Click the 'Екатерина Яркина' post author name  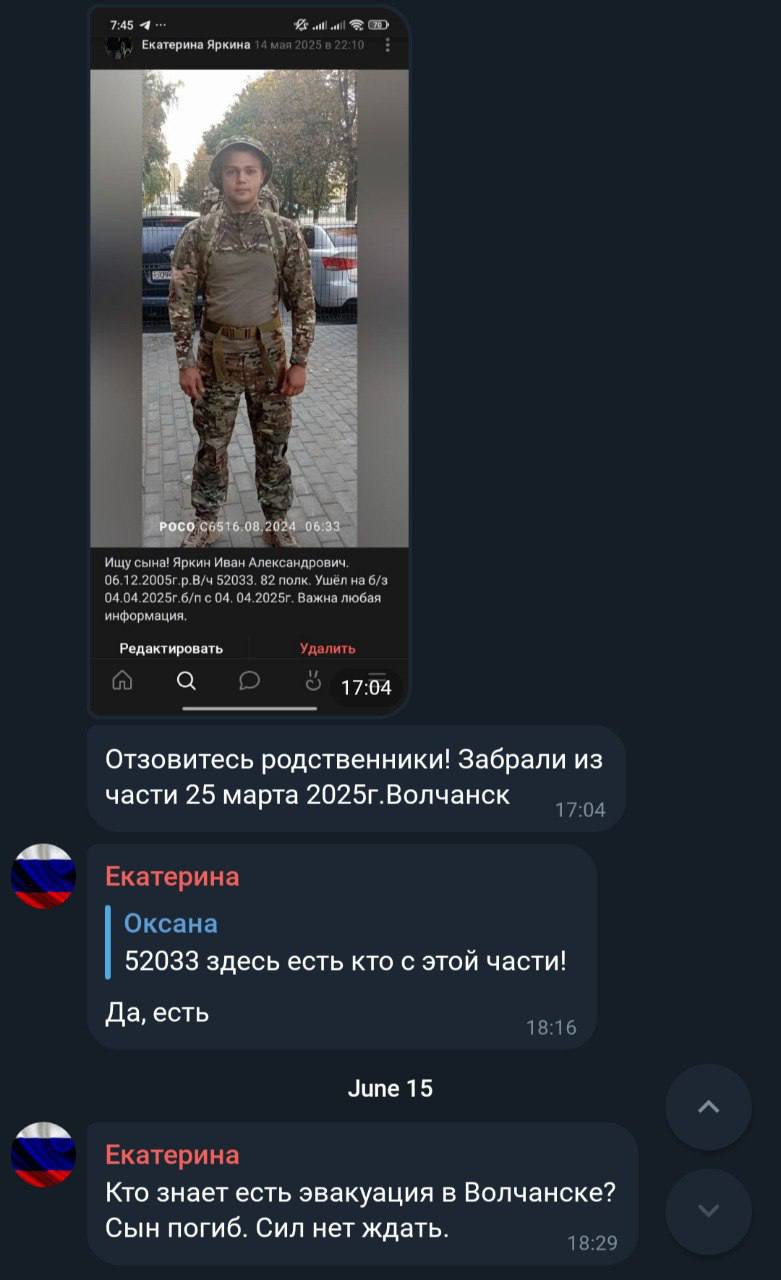click(x=195, y=45)
